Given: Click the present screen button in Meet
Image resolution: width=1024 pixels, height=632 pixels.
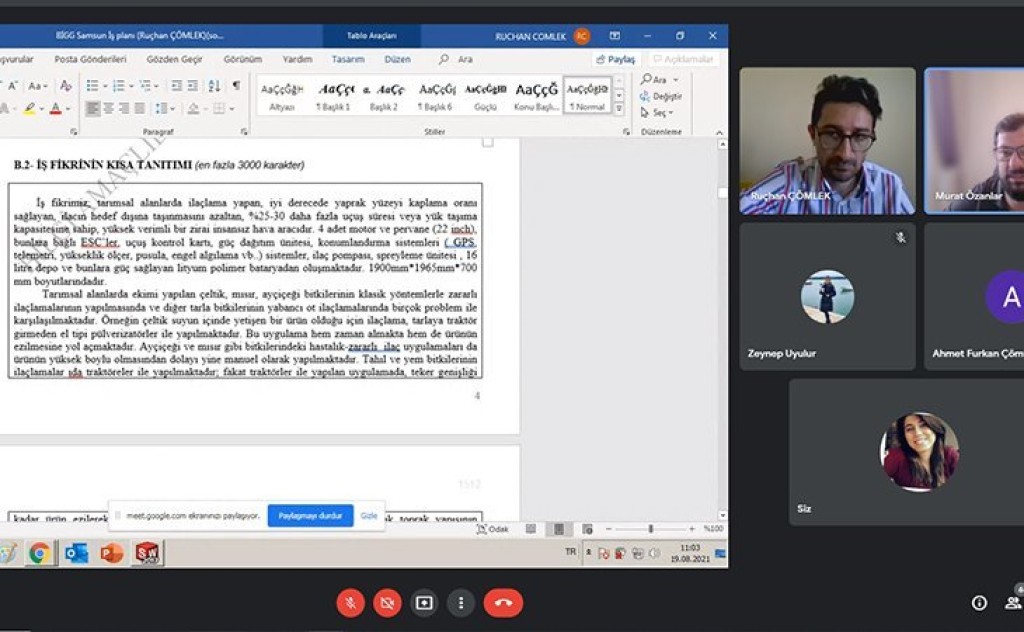Looking at the screenshot, I should click(424, 603).
